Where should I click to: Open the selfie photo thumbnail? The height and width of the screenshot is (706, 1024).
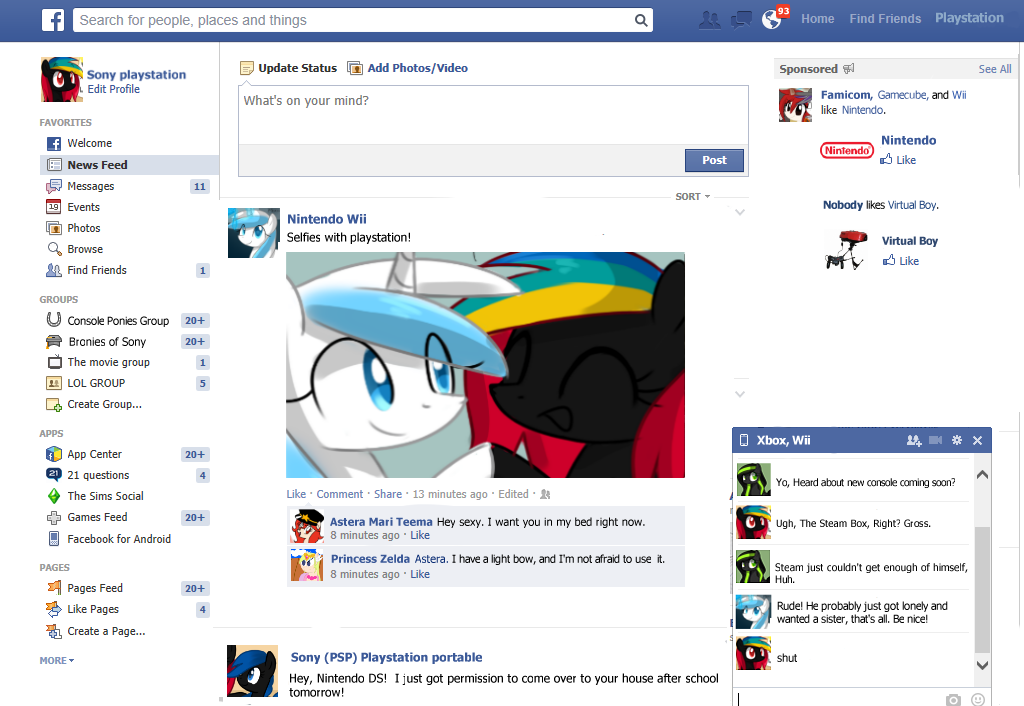(x=485, y=365)
